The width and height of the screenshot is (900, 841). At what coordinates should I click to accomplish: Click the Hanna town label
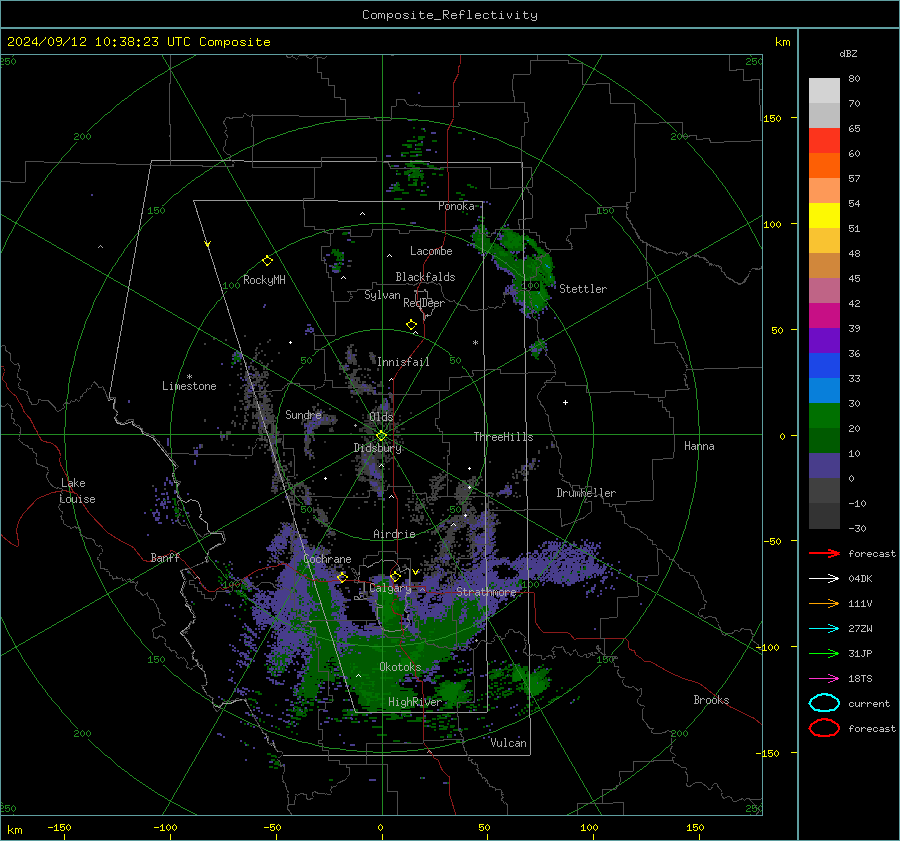tap(699, 446)
